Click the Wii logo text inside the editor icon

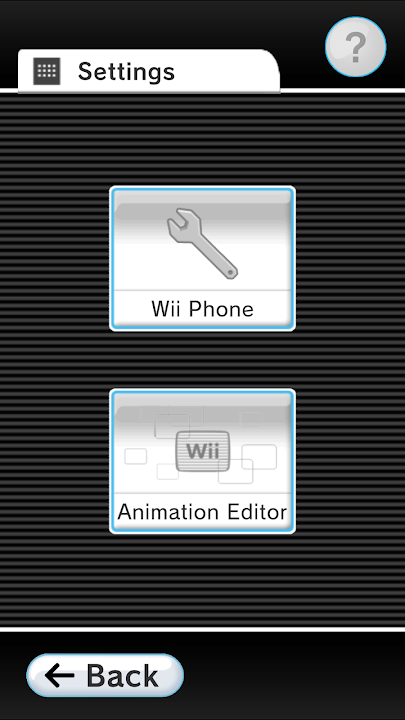(x=202, y=451)
